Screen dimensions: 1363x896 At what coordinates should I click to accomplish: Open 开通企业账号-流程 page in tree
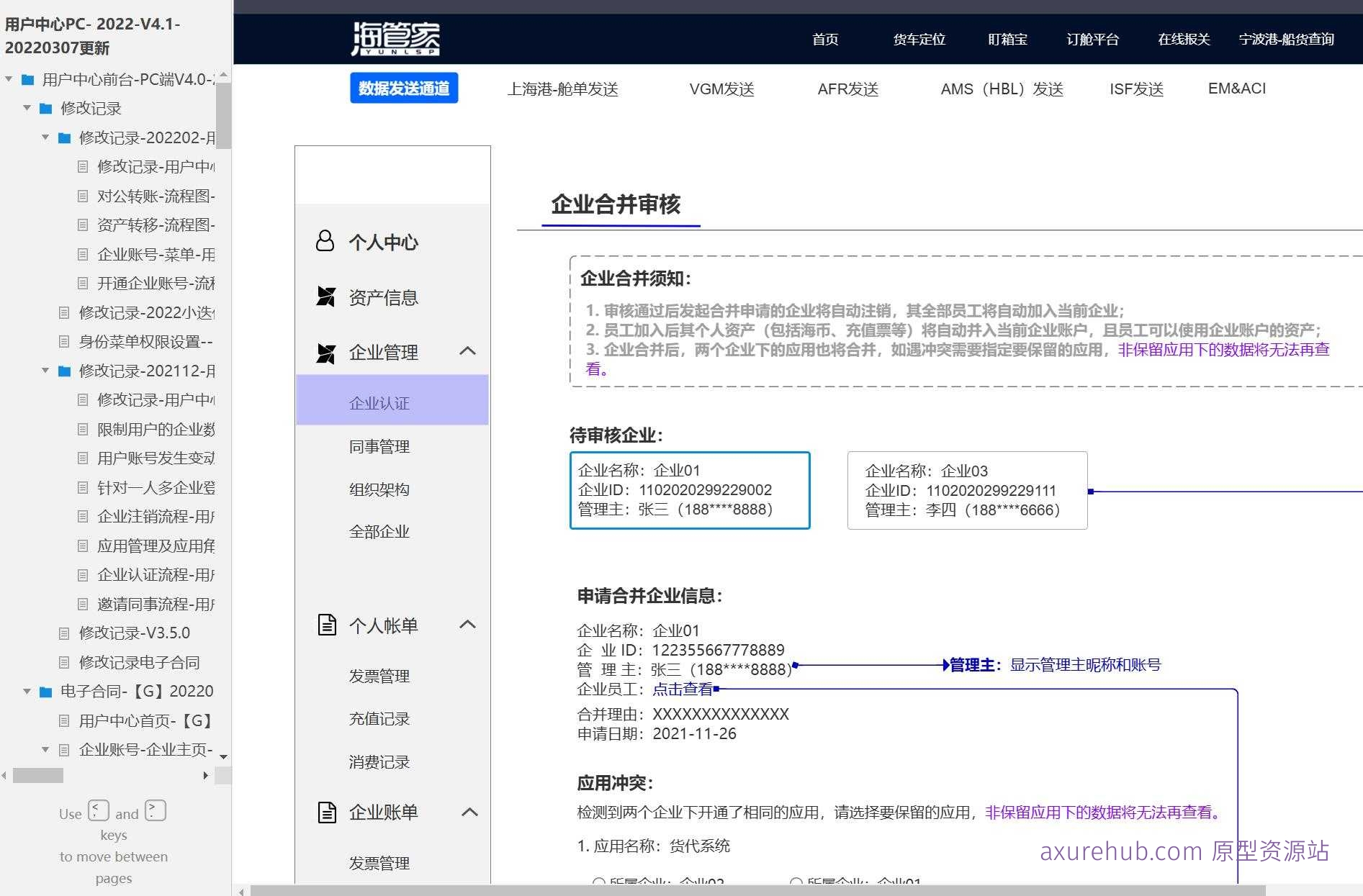[156, 284]
